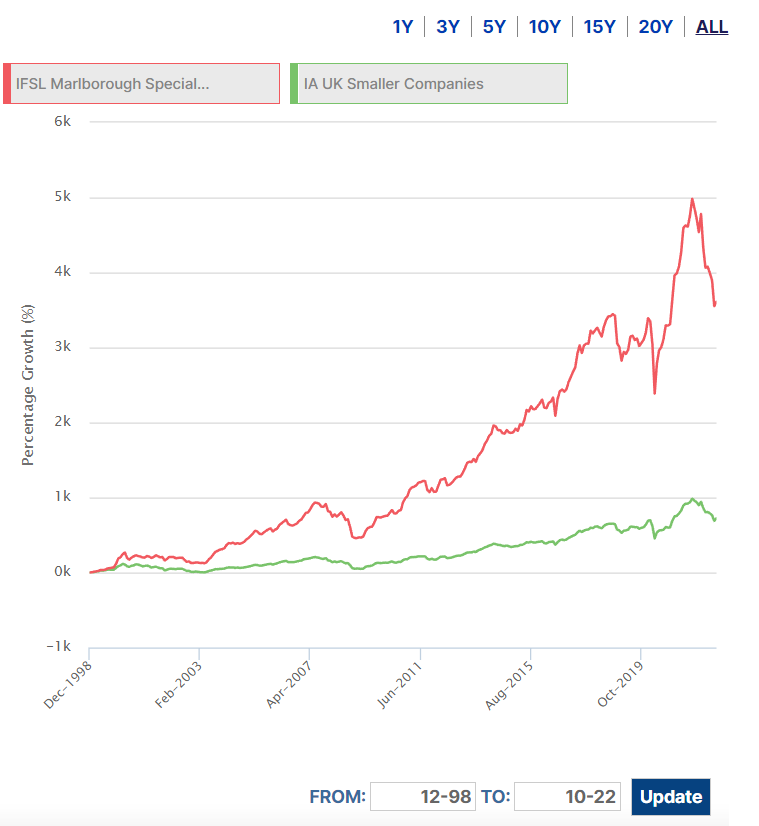Click the ALL time range link

712,27
